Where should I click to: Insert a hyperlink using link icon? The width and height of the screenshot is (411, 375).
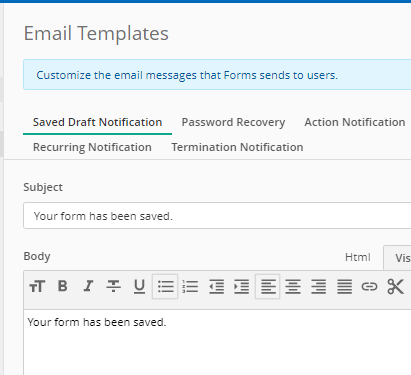[369, 286]
